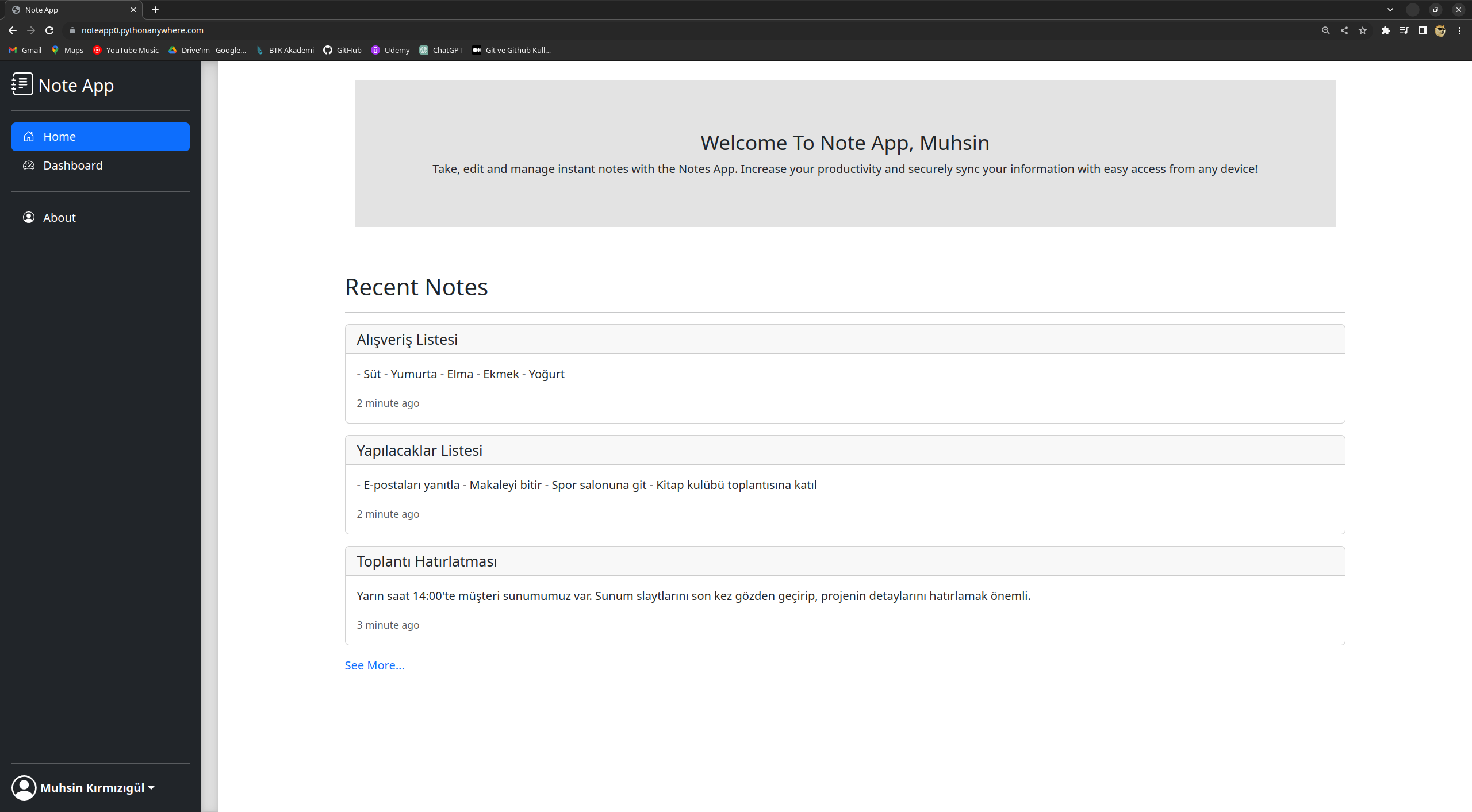Viewport: 1472px width, 812px height.
Task: Follow the See More link
Action: (x=374, y=665)
